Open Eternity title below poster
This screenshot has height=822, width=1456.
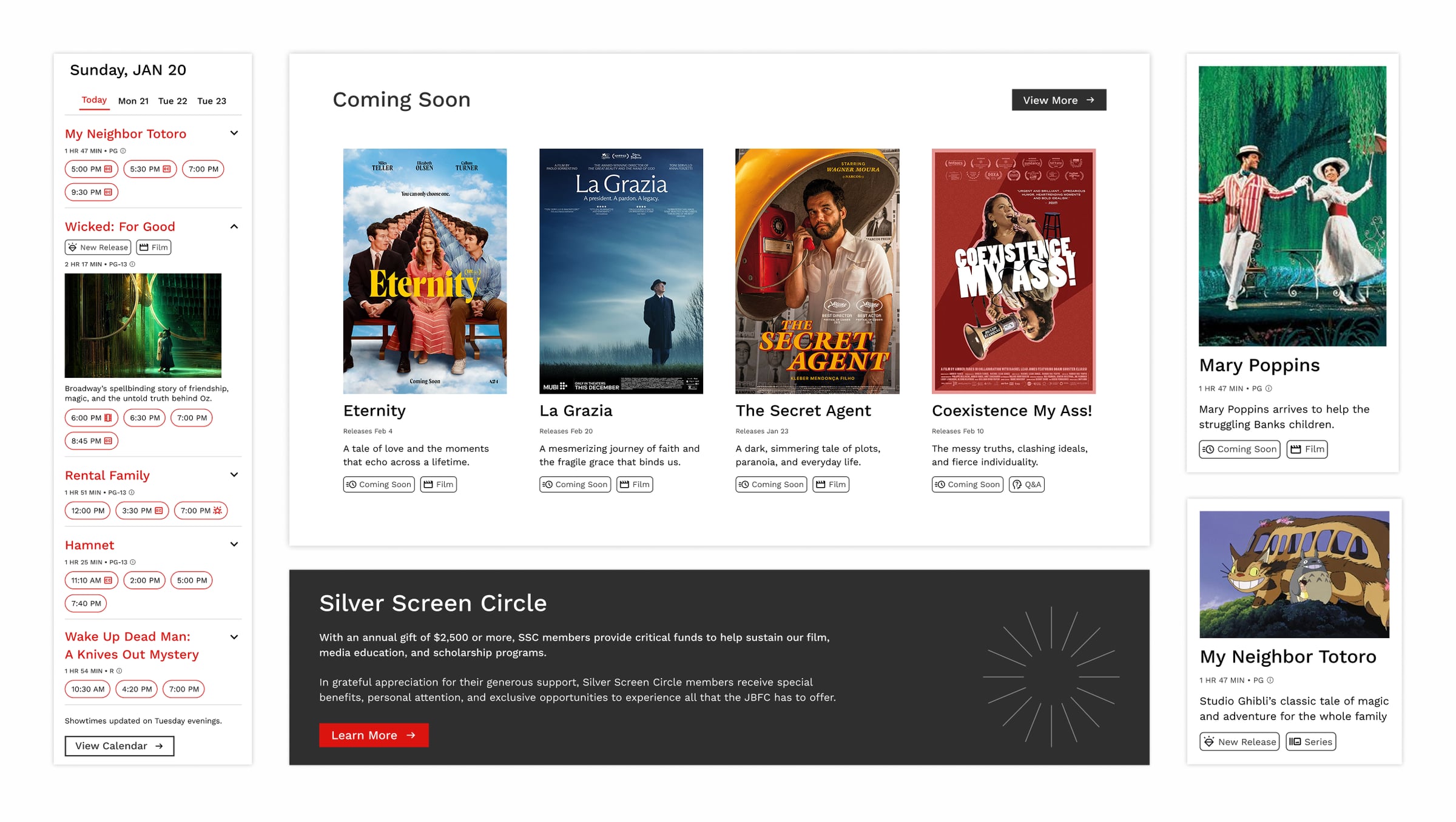(374, 411)
